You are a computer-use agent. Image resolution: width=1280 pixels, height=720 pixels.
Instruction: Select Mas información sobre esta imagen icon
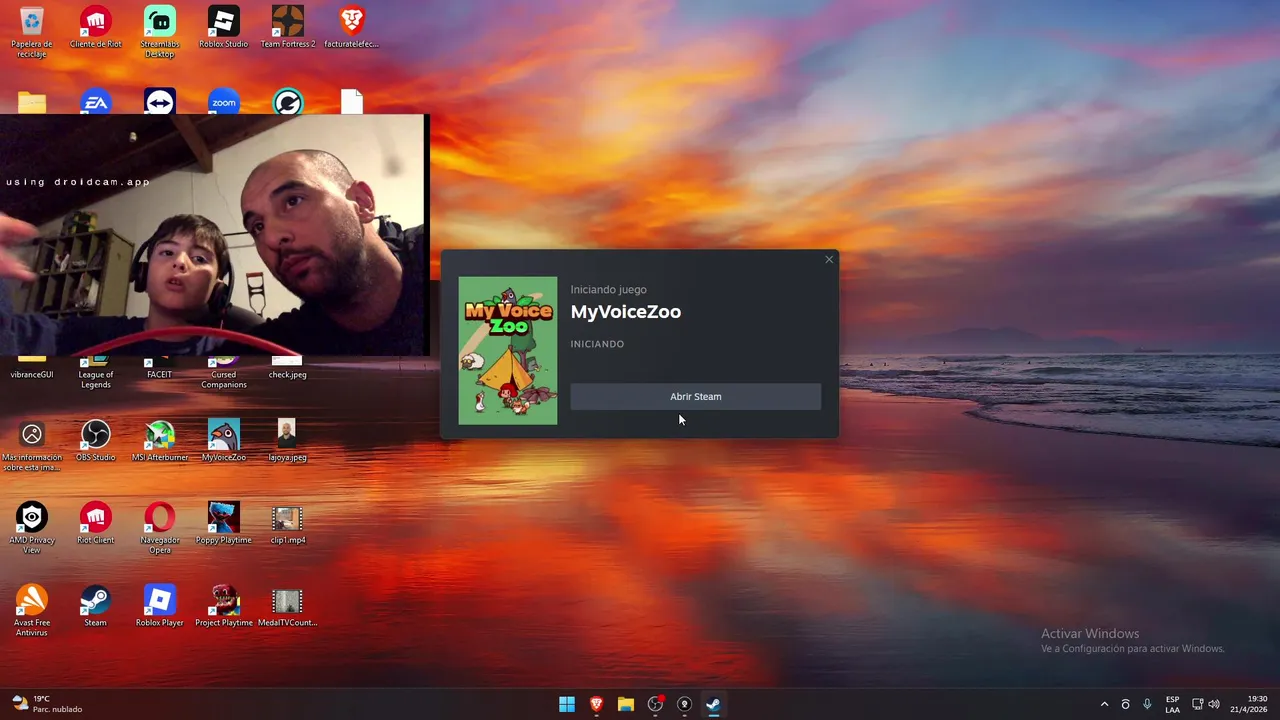32,445
